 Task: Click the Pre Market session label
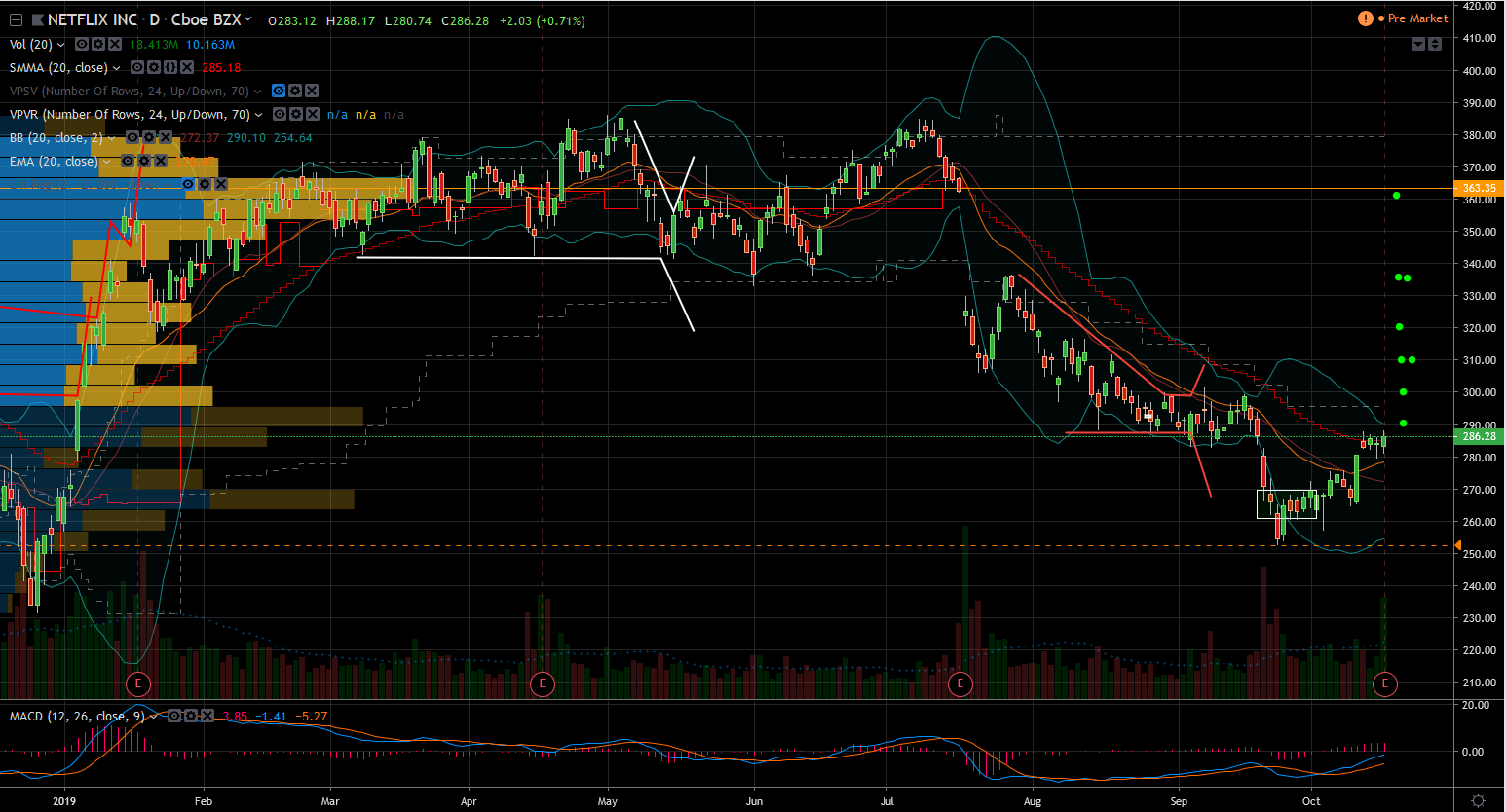(x=1417, y=18)
